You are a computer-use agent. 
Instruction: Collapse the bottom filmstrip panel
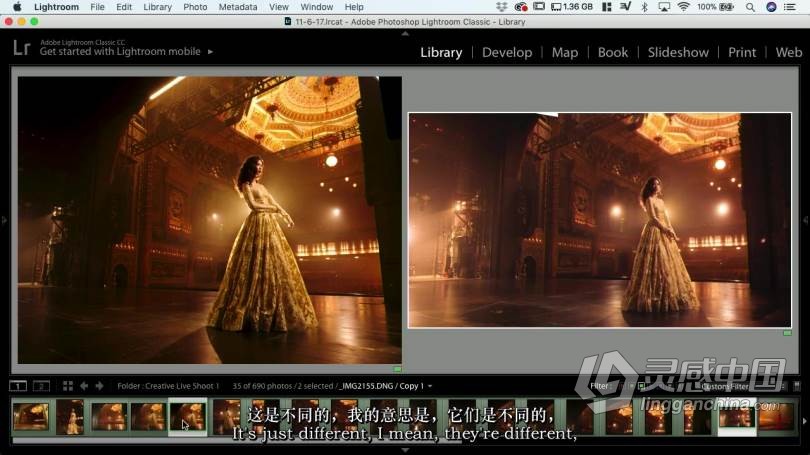click(x=405, y=450)
